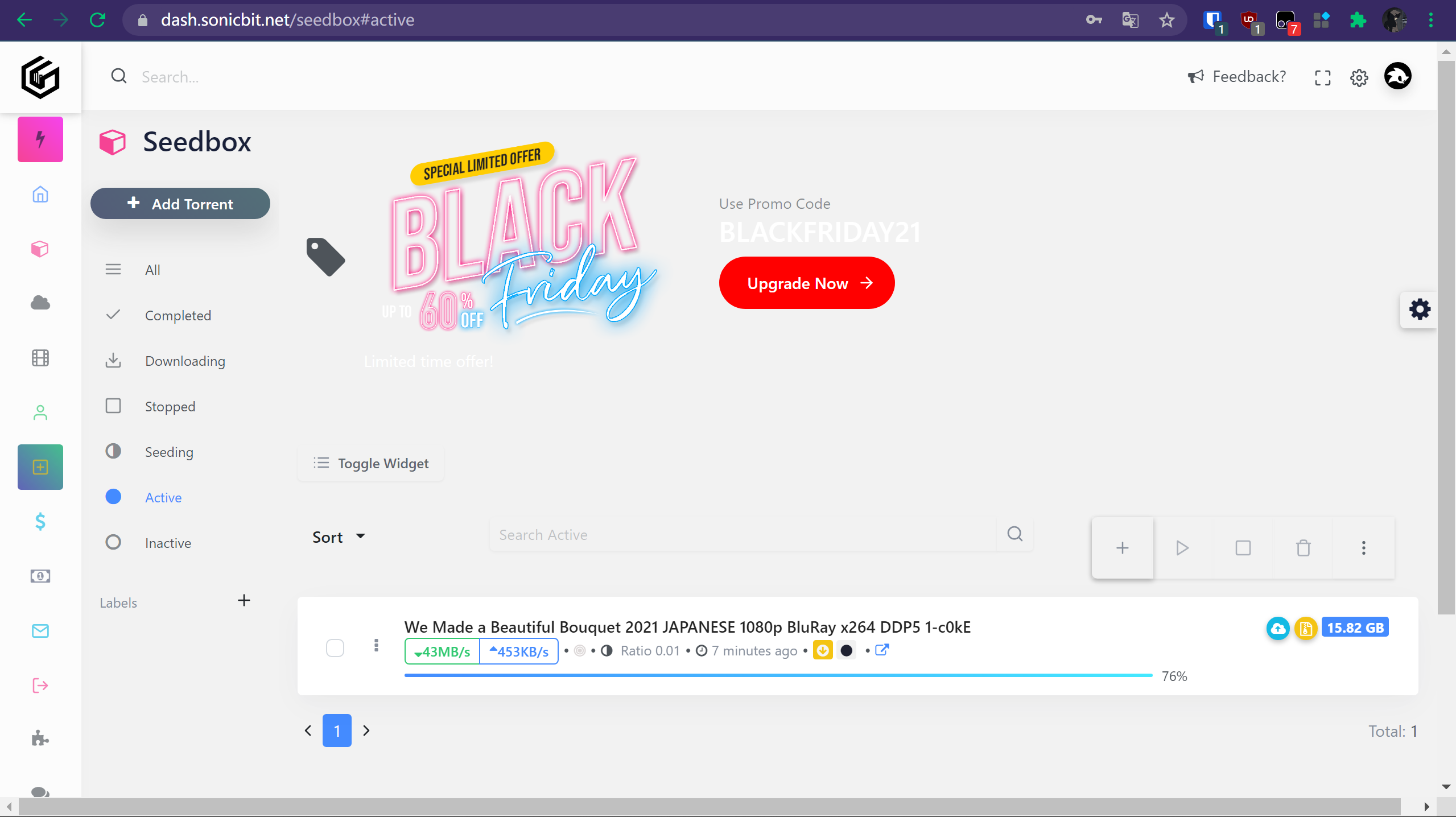Select the Seeding filter category
1456x817 pixels.
point(168,451)
